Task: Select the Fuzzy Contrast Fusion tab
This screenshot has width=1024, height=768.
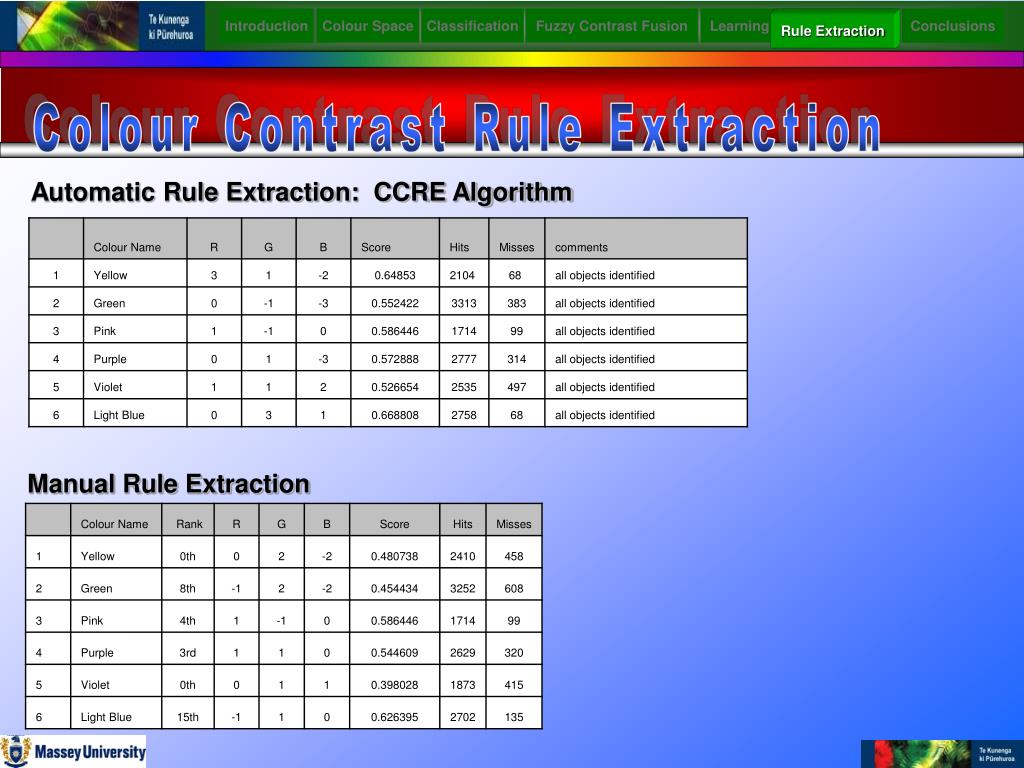Action: pos(611,26)
